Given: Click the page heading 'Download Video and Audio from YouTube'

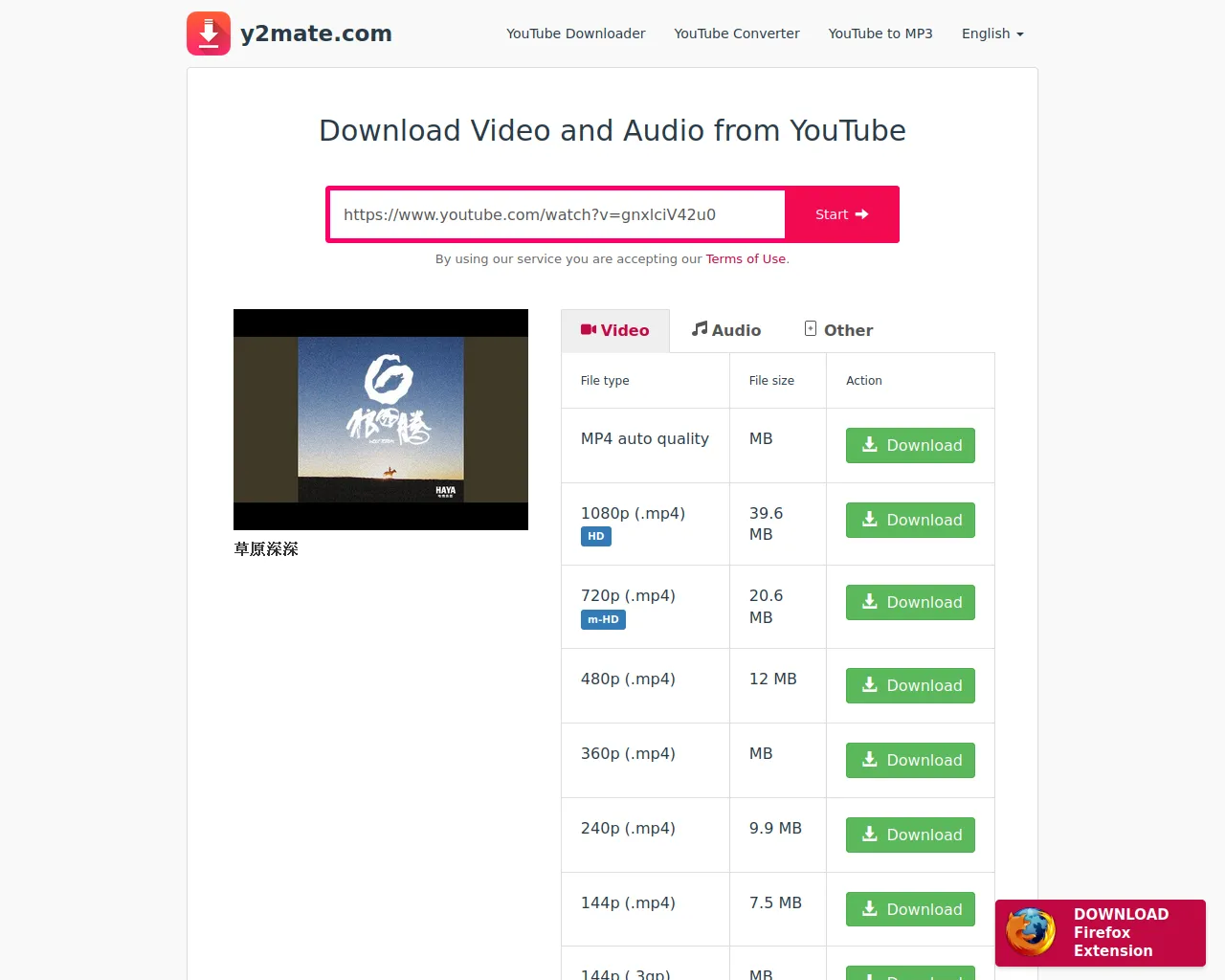Looking at the screenshot, I should coord(612,130).
